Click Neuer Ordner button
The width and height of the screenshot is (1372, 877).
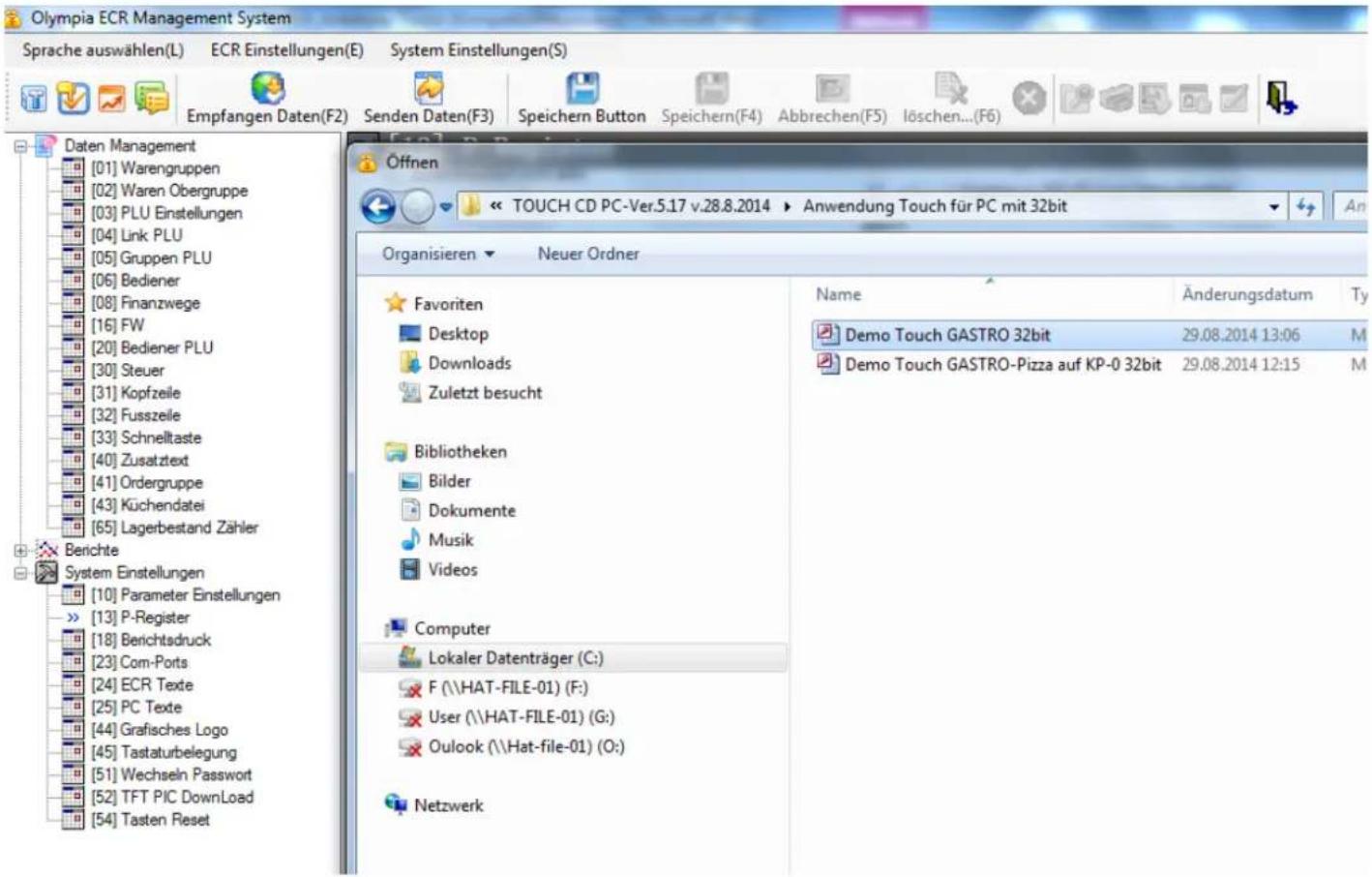pyautogui.click(x=588, y=255)
